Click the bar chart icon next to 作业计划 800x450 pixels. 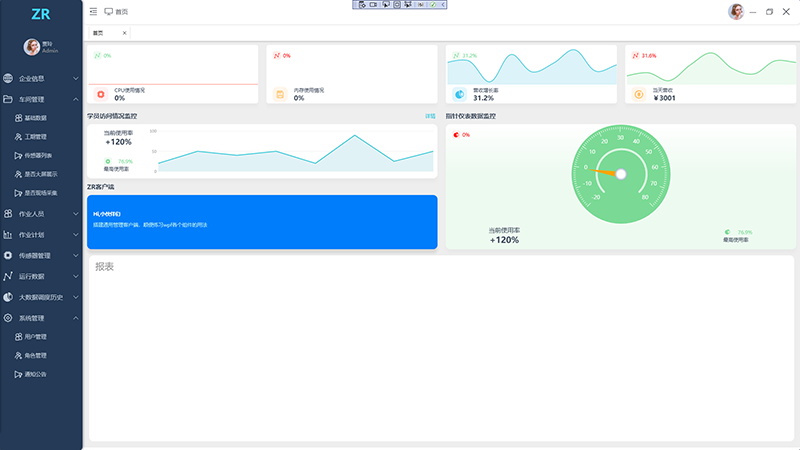[x=8, y=235]
